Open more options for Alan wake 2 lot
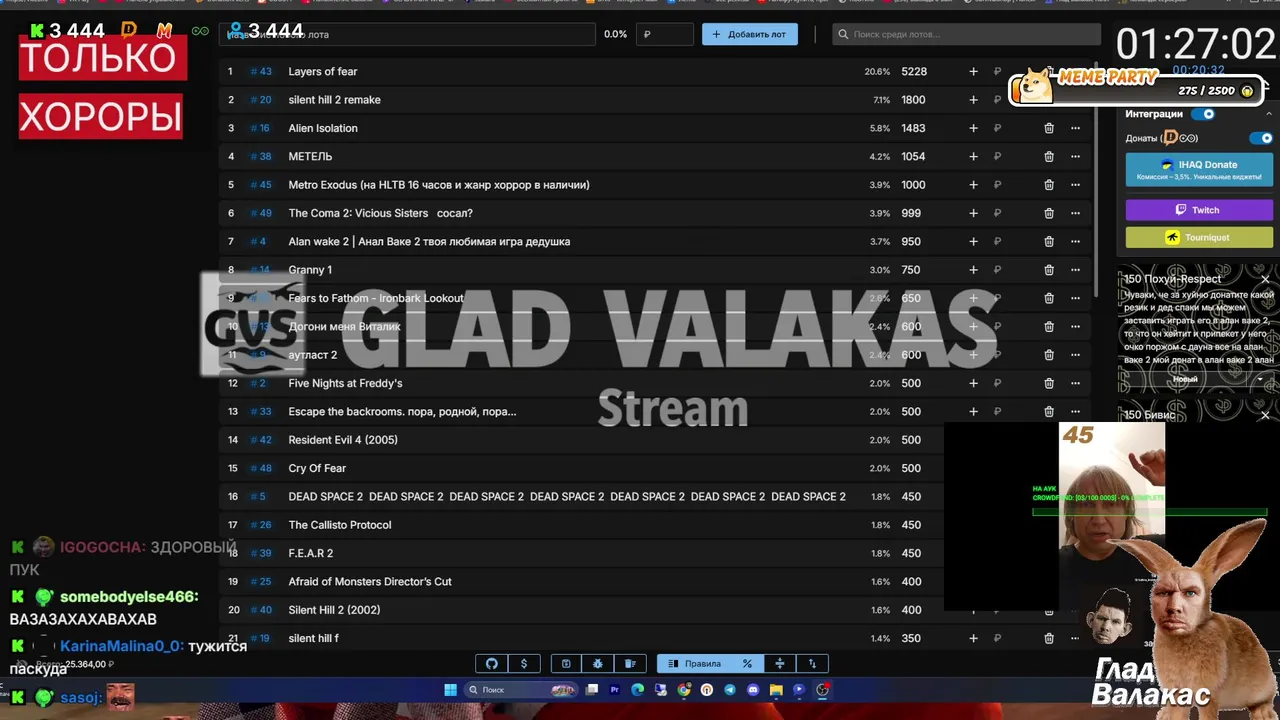 click(1075, 242)
